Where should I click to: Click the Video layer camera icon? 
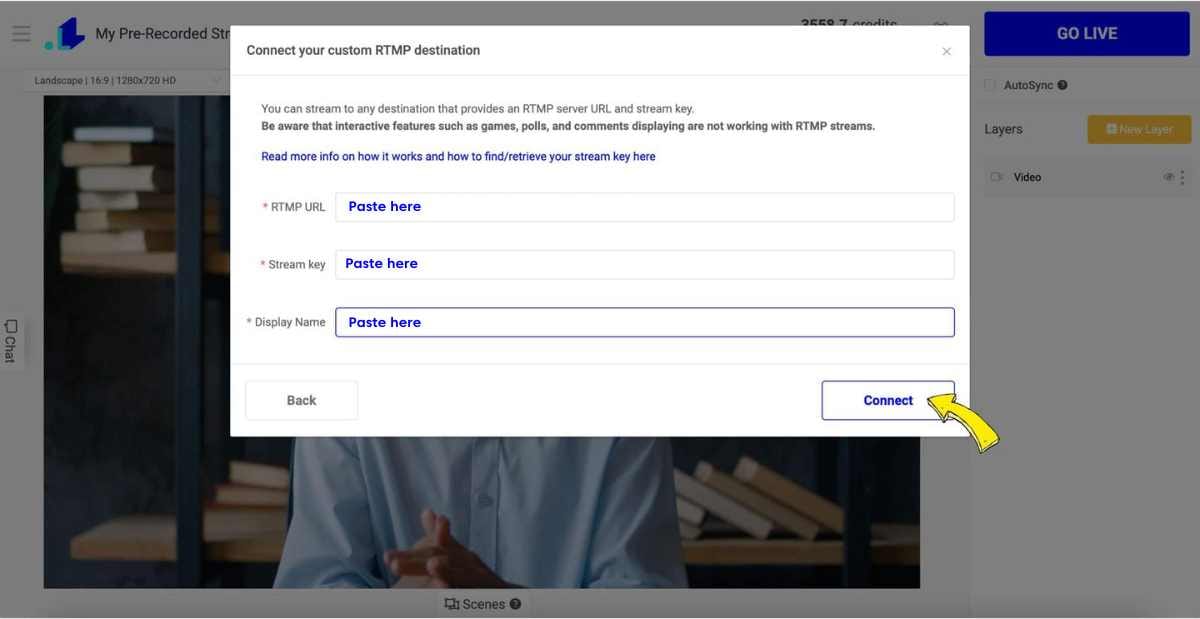(996, 177)
